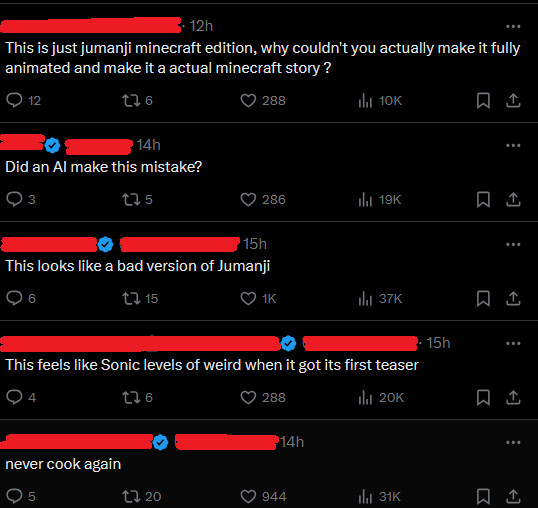
Task: Bookmark the jumanji minecraft edition tweet
Action: [x=483, y=101]
